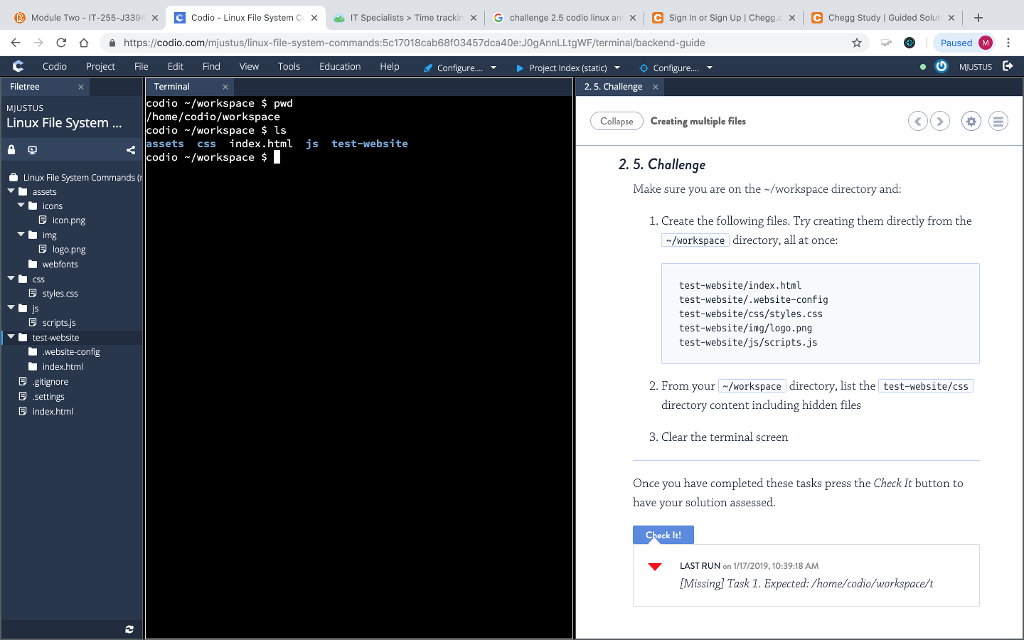Image resolution: width=1024 pixels, height=640 pixels.
Task: Click Chrome back navigation arrow
Action: [16, 42]
